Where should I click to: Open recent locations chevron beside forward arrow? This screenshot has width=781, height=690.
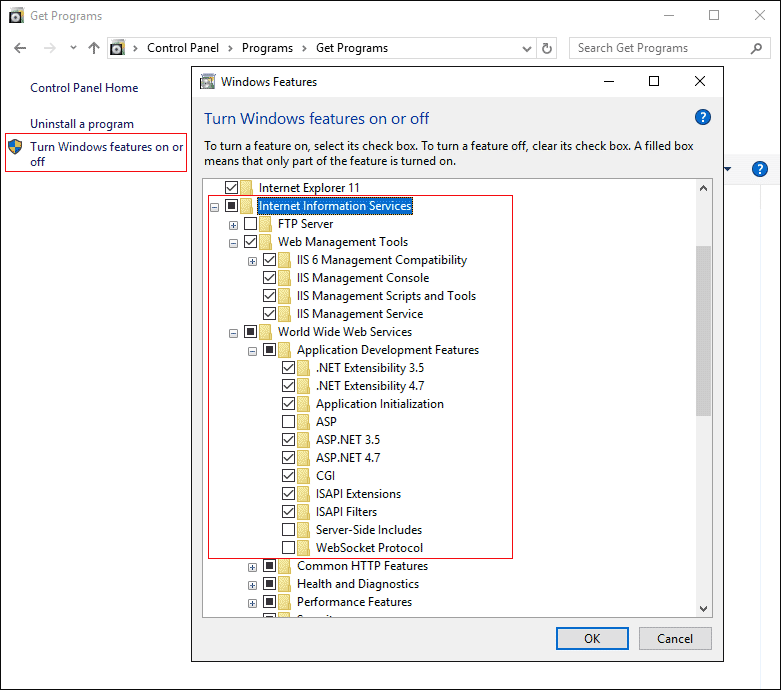(73, 48)
